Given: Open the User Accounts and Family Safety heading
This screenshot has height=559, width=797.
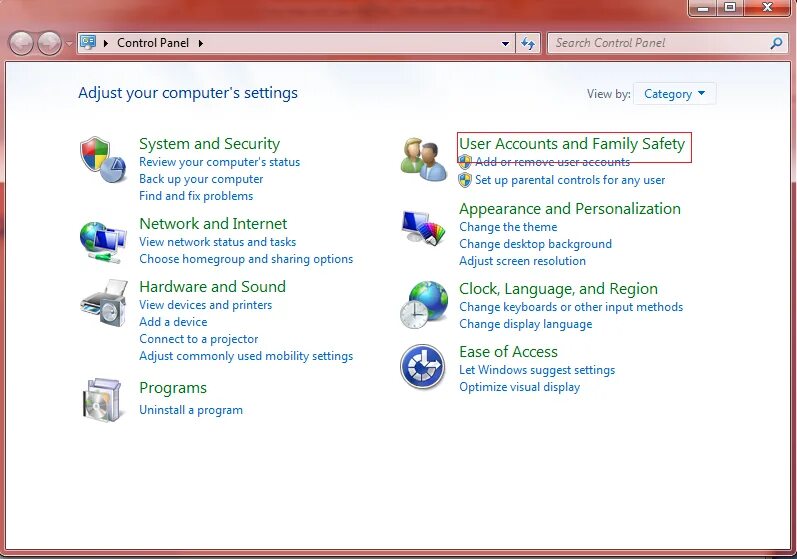Looking at the screenshot, I should 572,144.
